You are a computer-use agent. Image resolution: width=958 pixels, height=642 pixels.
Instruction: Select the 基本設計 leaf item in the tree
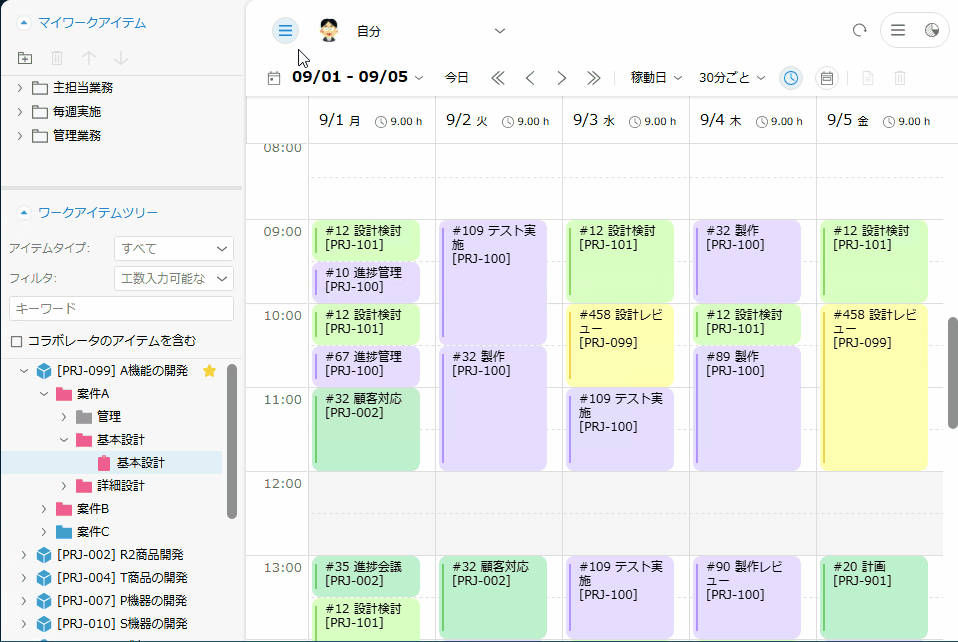click(140, 463)
